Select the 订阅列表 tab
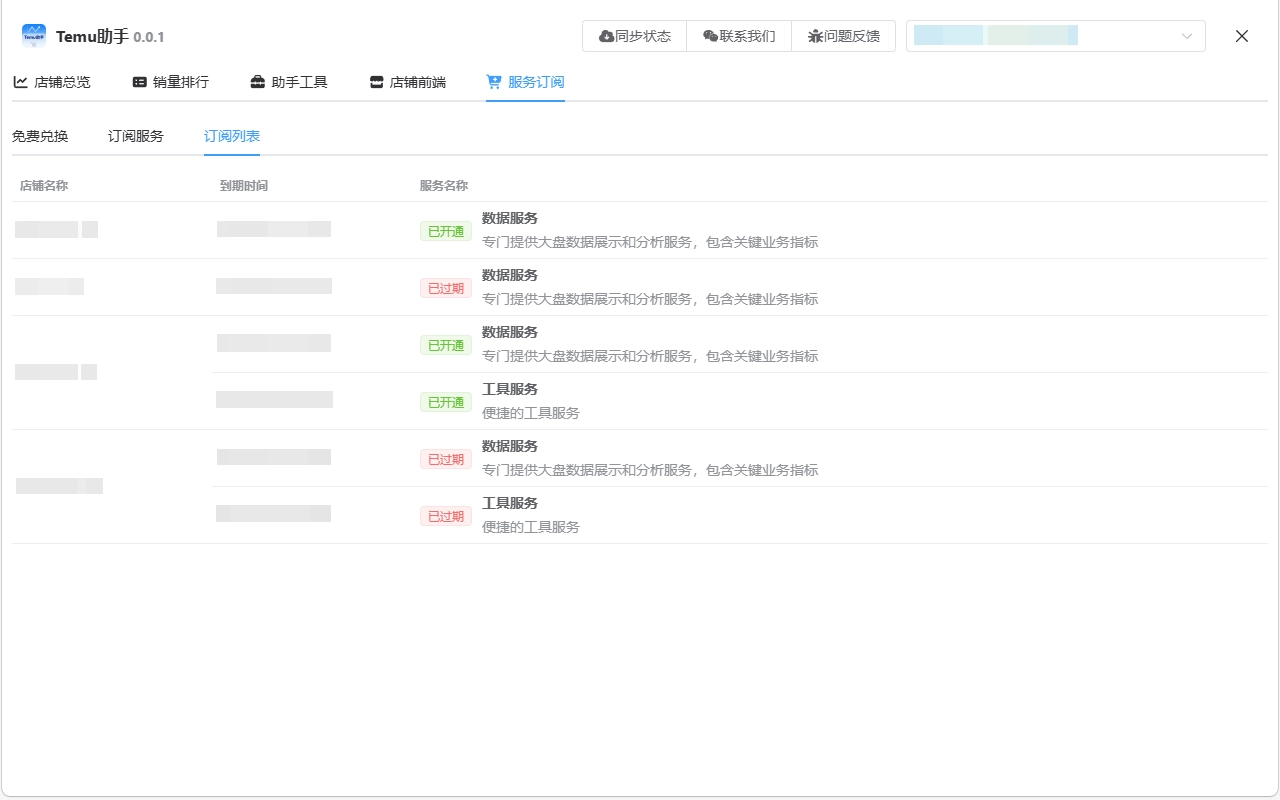The image size is (1280, 800). click(231, 136)
